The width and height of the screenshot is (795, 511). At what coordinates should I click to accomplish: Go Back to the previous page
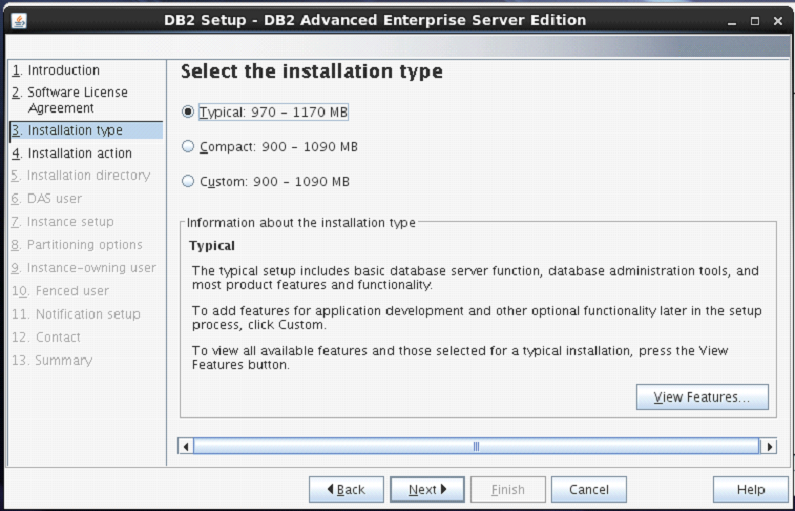(x=344, y=490)
